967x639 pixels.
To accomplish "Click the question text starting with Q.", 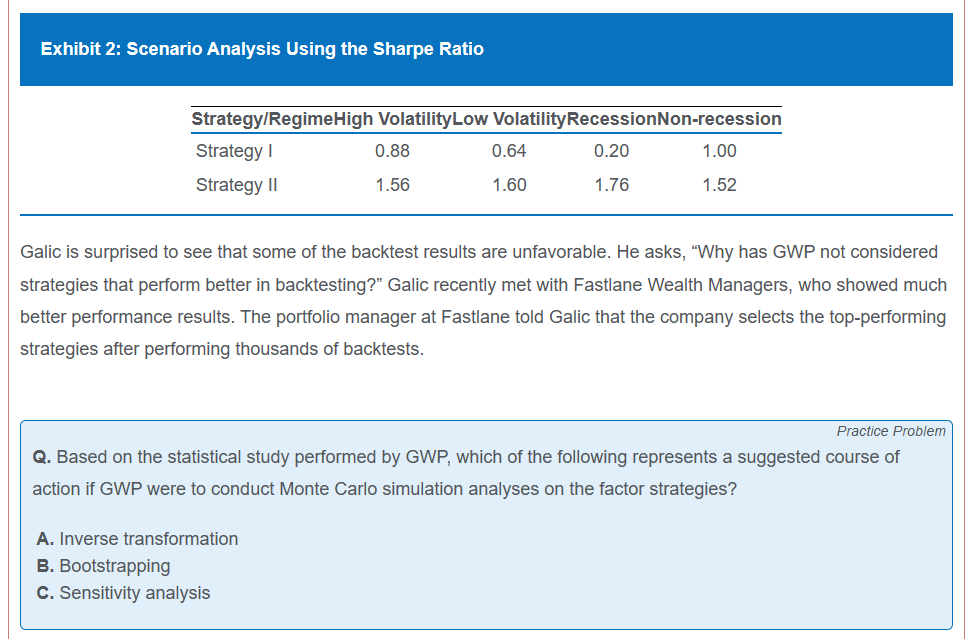I will pyautogui.click(x=465, y=473).
